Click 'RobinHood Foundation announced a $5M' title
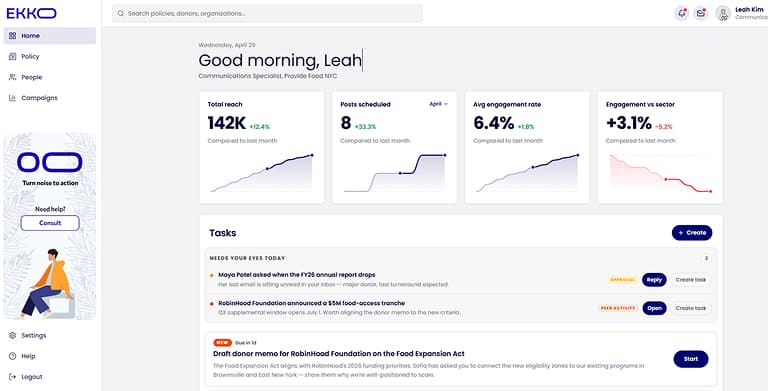The width and height of the screenshot is (768, 391). pos(312,303)
